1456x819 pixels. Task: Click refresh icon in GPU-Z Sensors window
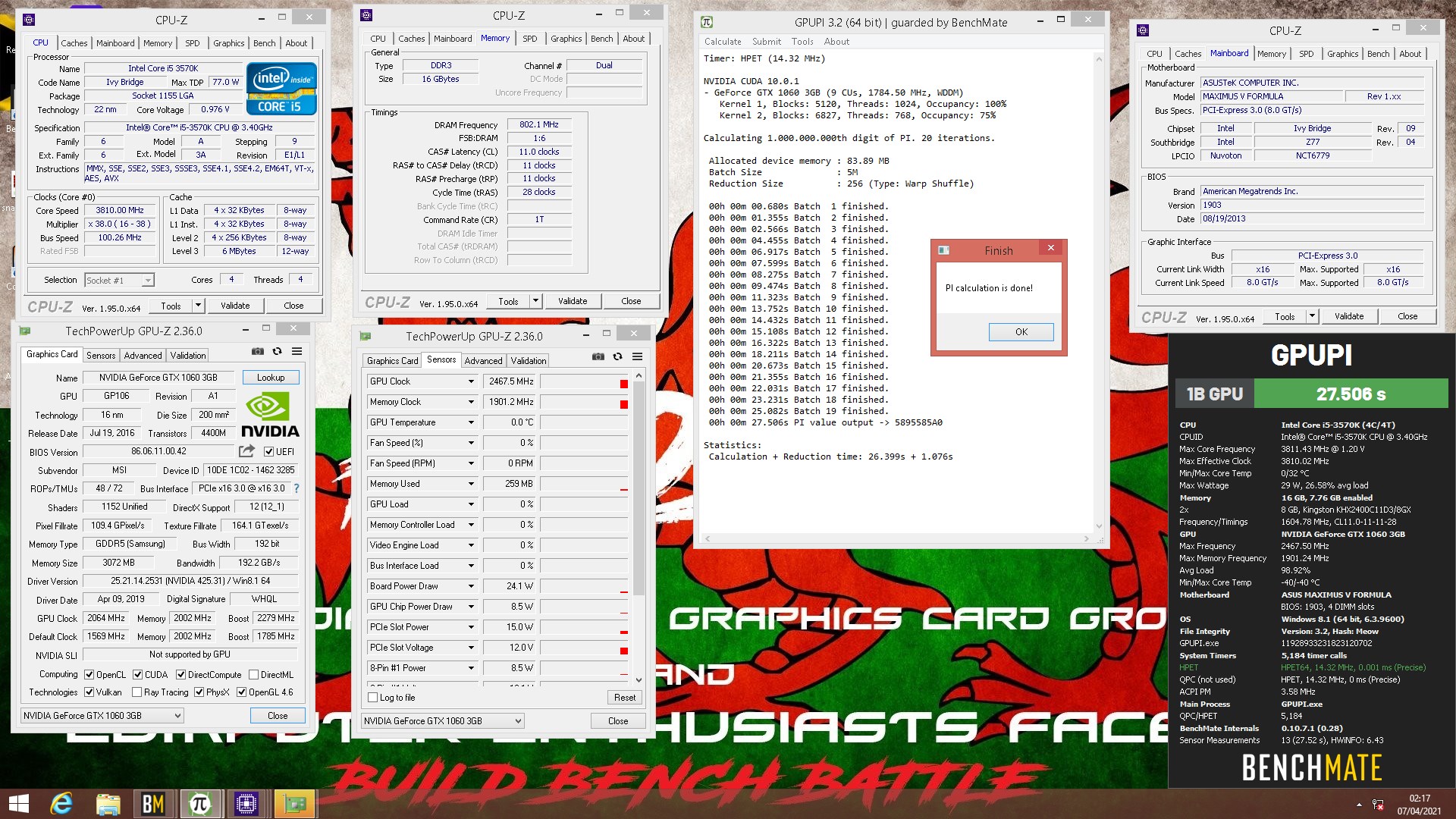618,356
